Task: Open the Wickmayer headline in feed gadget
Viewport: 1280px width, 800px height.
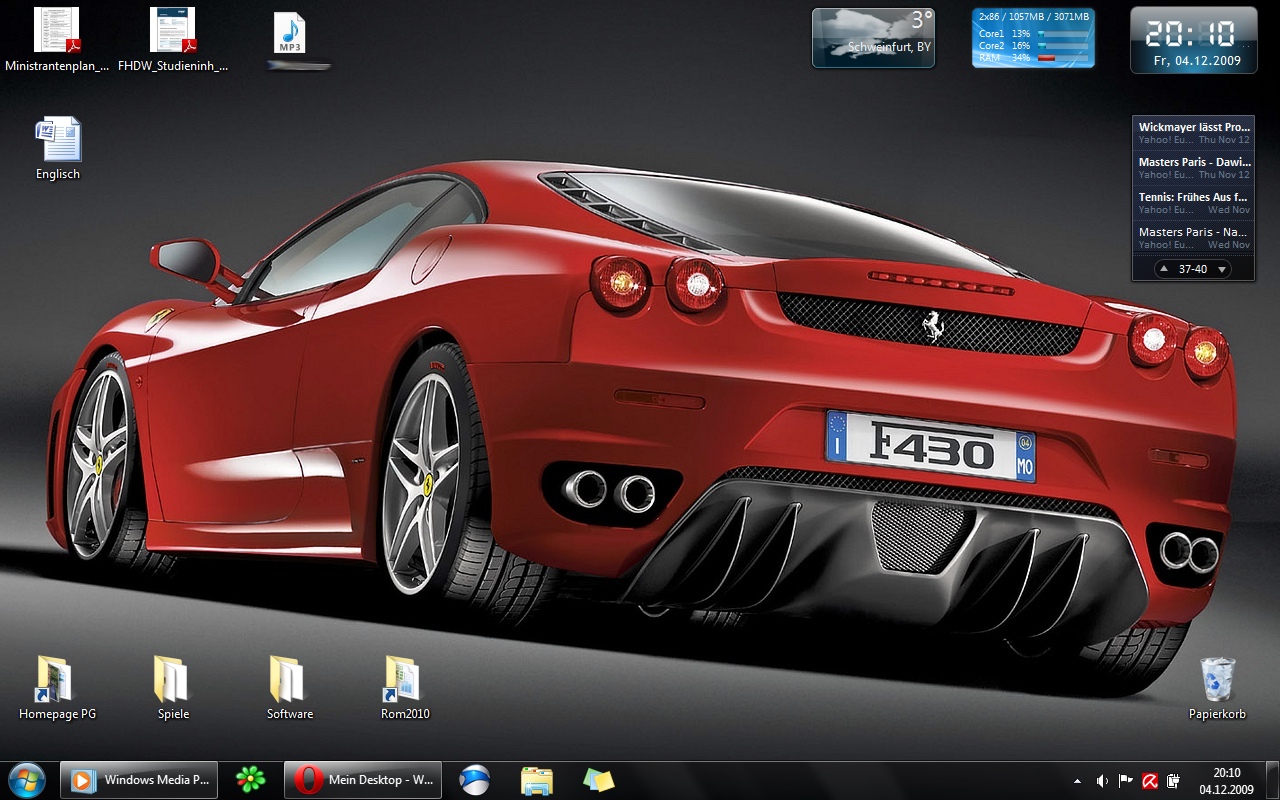Action: coord(1194,128)
